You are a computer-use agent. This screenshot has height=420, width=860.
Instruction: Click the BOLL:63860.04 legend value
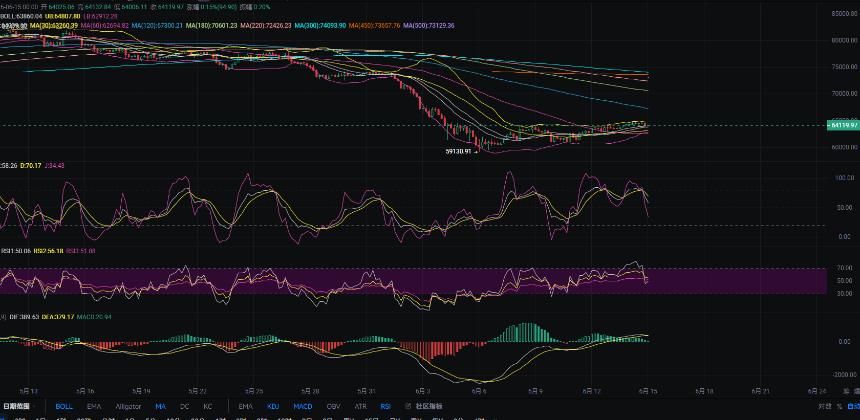point(21,16)
